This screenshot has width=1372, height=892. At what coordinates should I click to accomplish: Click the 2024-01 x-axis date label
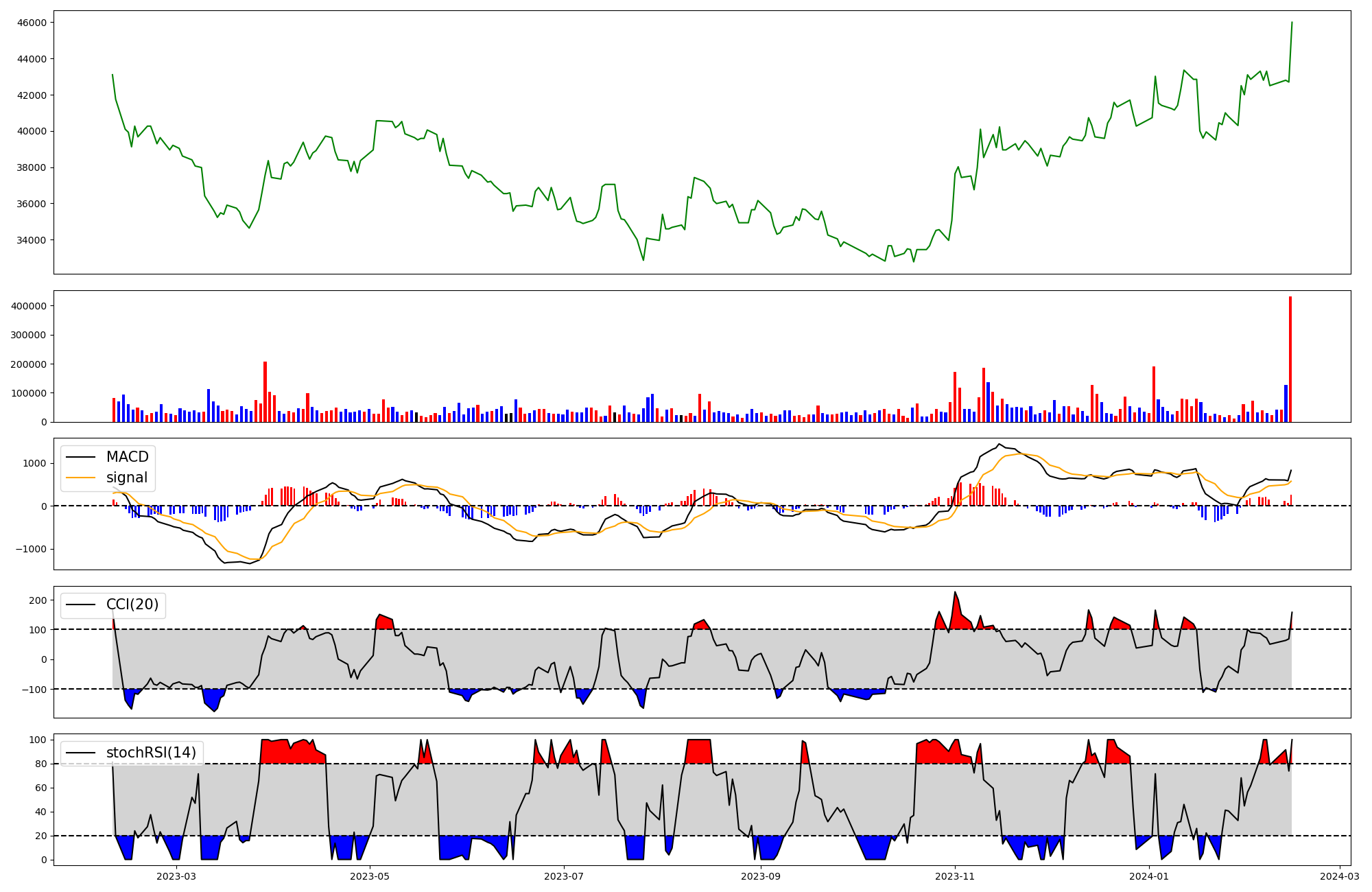pyautogui.click(x=1149, y=876)
